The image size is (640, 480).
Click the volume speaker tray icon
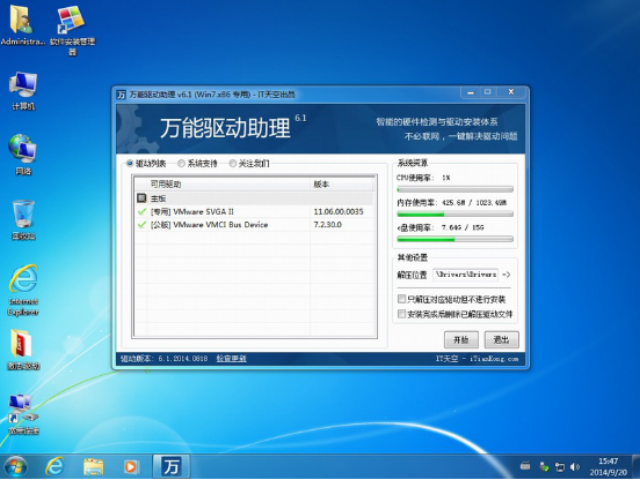[x=575, y=467]
